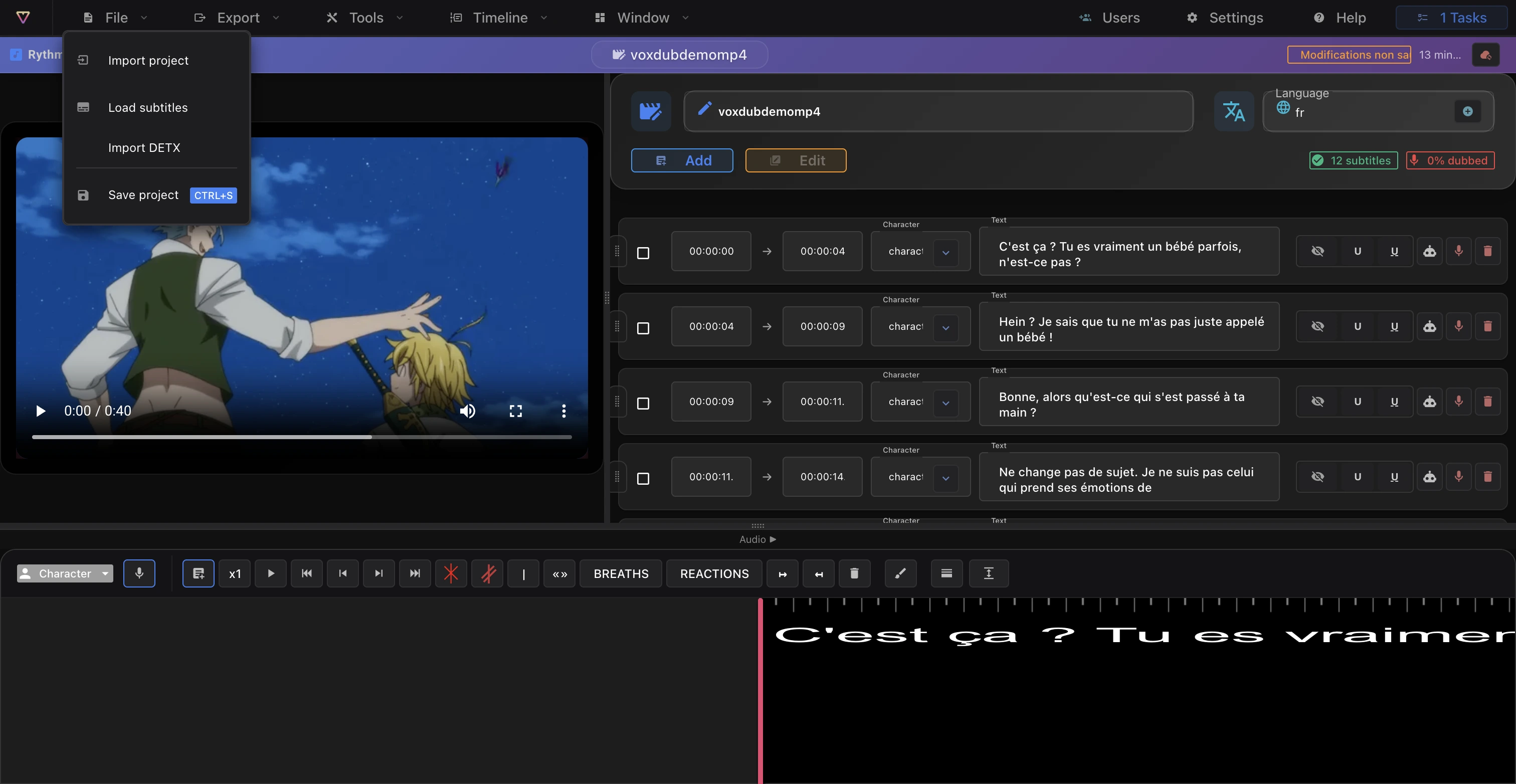Click the add language plus icon
1516x784 pixels.
pyautogui.click(x=1468, y=111)
